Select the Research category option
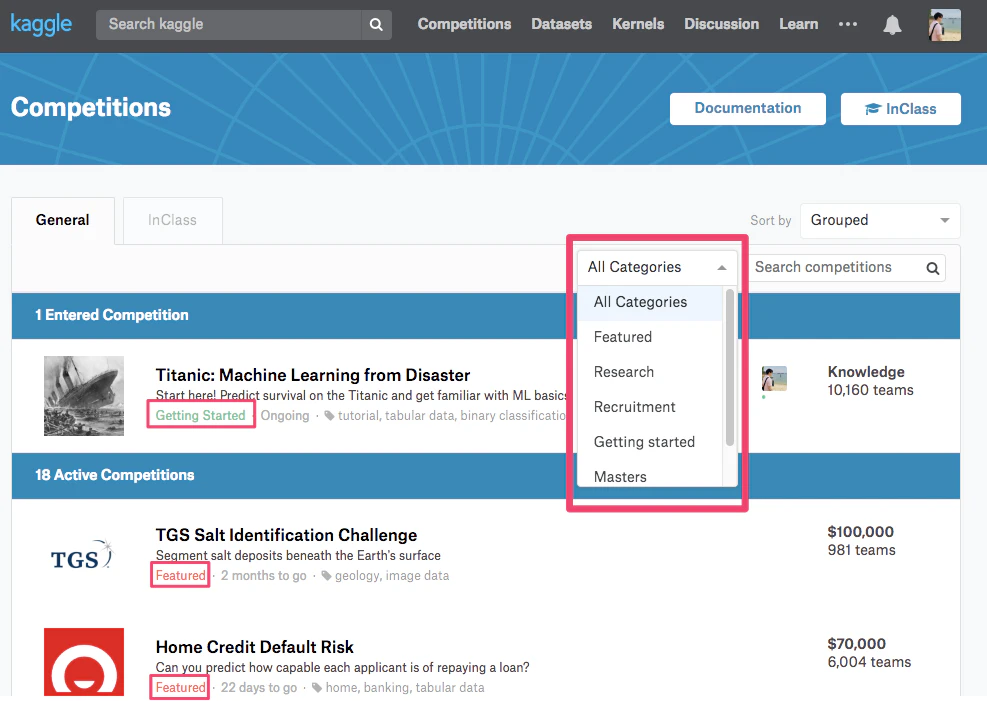Viewport: 987px width, 701px height. pyautogui.click(x=650, y=373)
